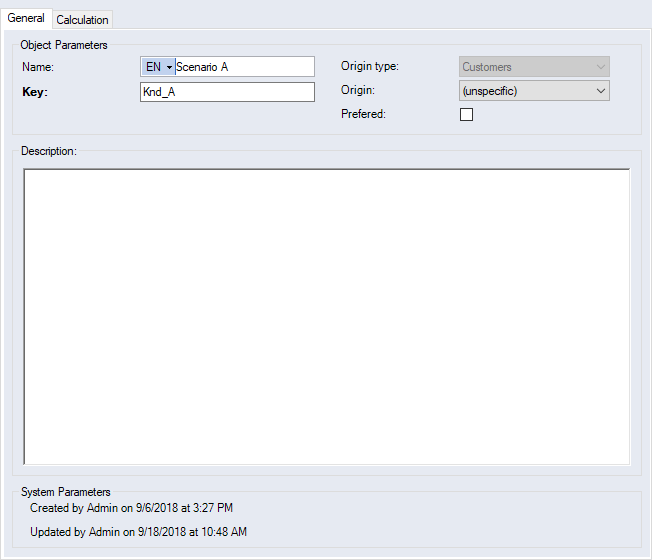
Task: Click the Created by Admin timestamp text
Action: (131, 508)
